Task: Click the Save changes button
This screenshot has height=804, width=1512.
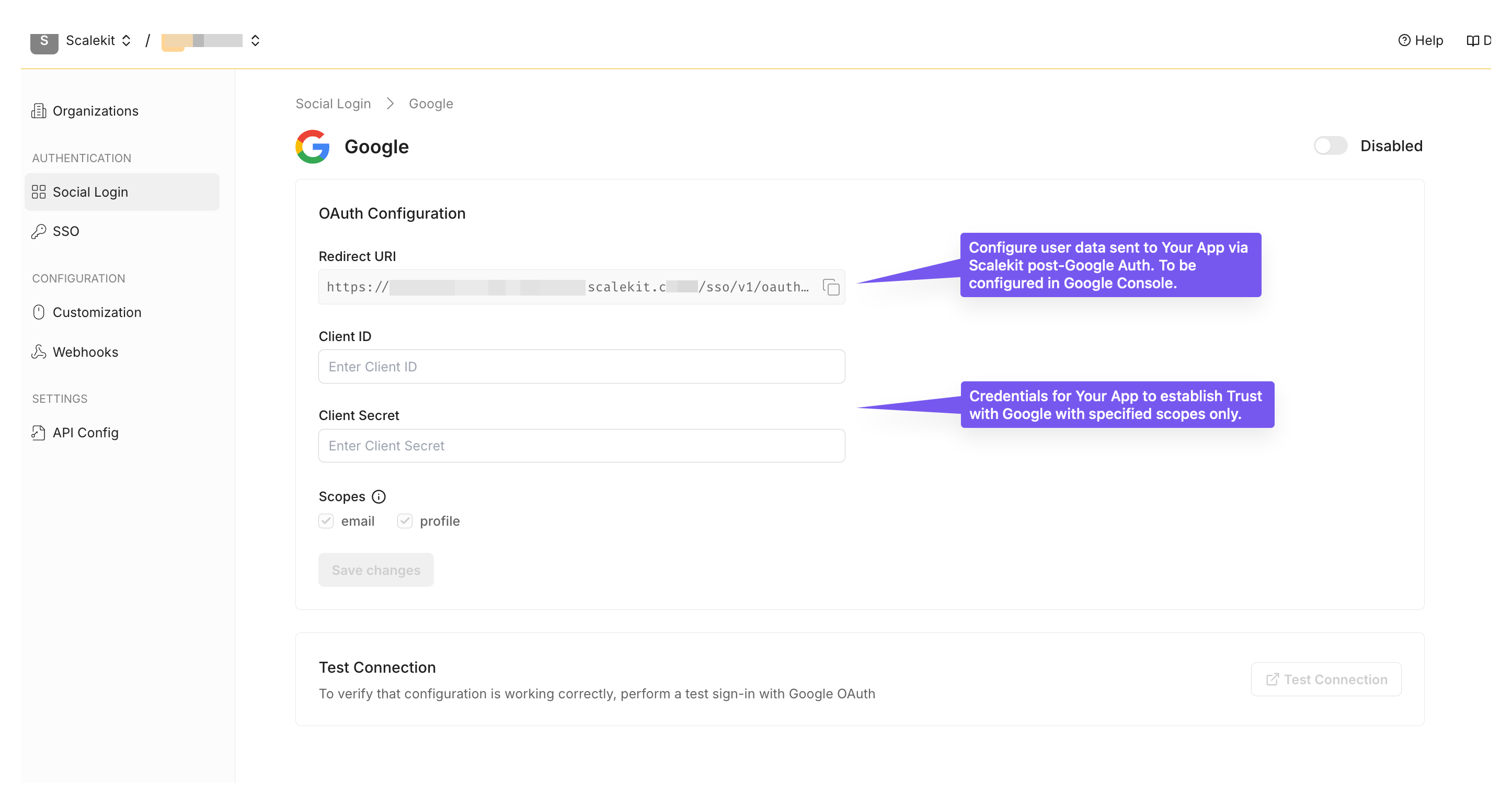Action: (x=377, y=570)
